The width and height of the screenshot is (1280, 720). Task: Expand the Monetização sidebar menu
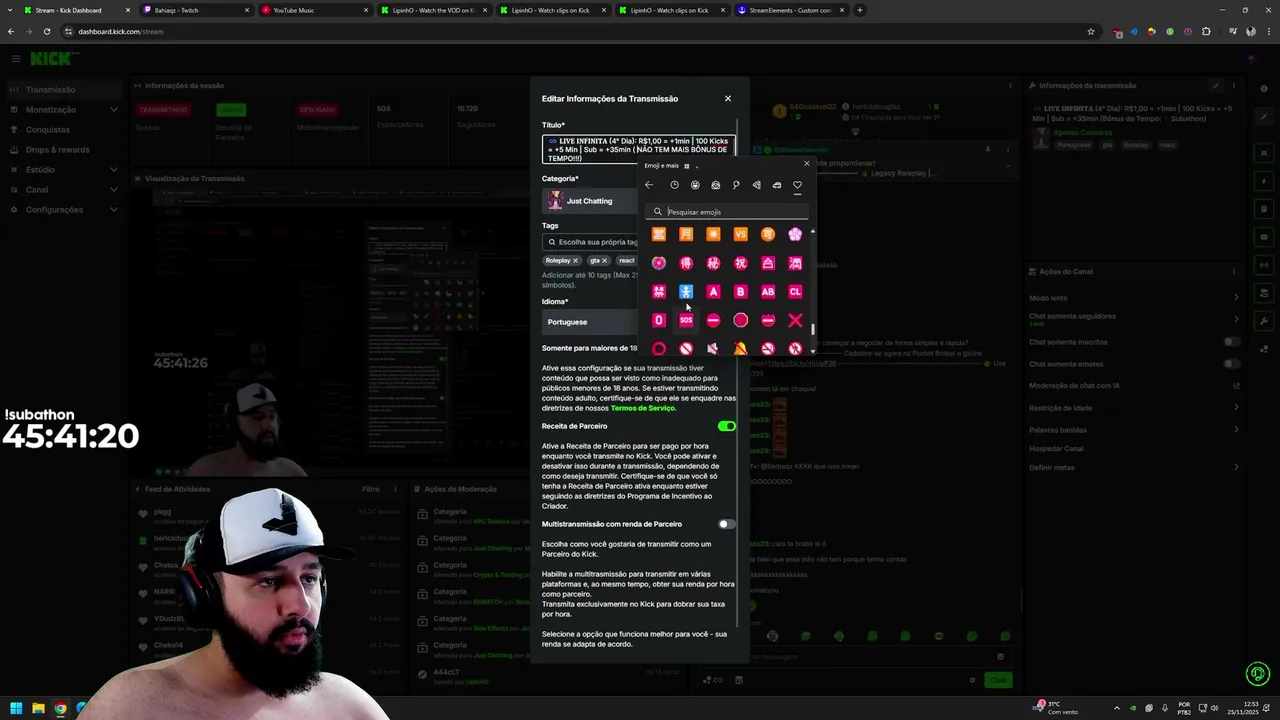(x=64, y=110)
